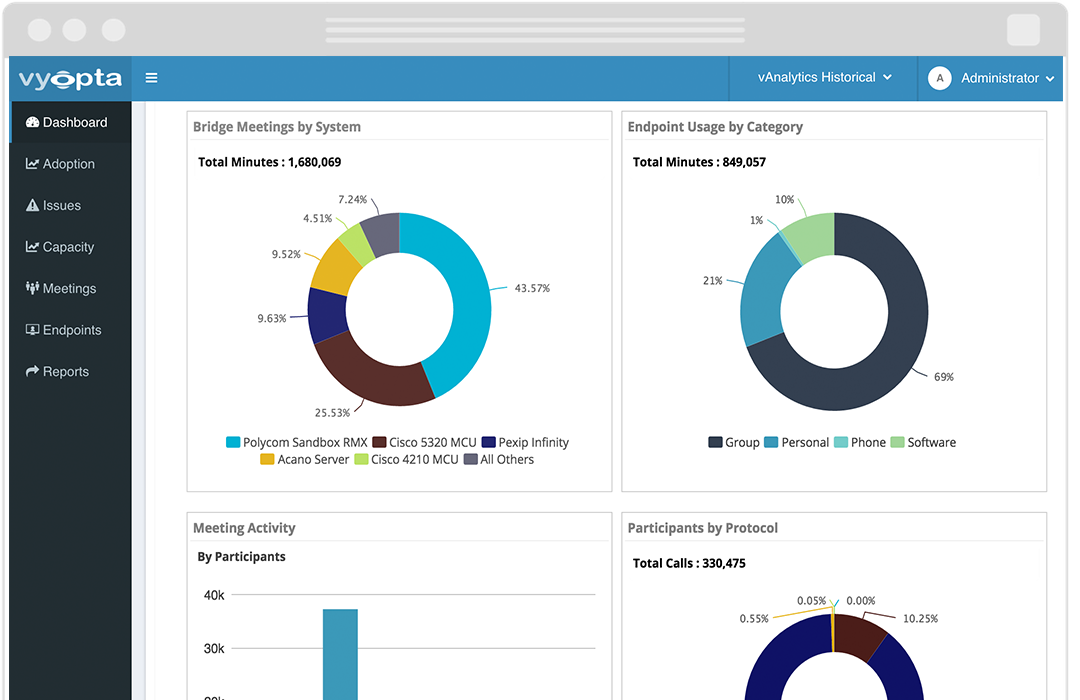Click the light green 4.51% slice
Image resolution: width=1080 pixels, height=700 pixels.
(x=357, y=244)
